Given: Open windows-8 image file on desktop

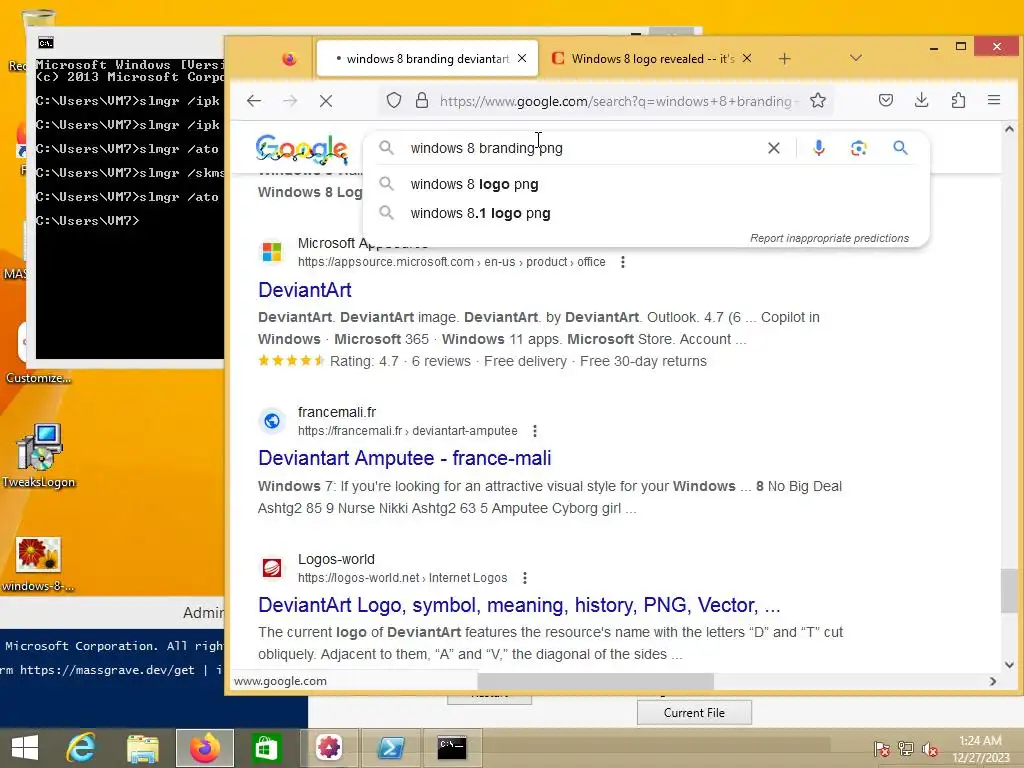Looking at the screenshot, I should click(x=38, y=564).
